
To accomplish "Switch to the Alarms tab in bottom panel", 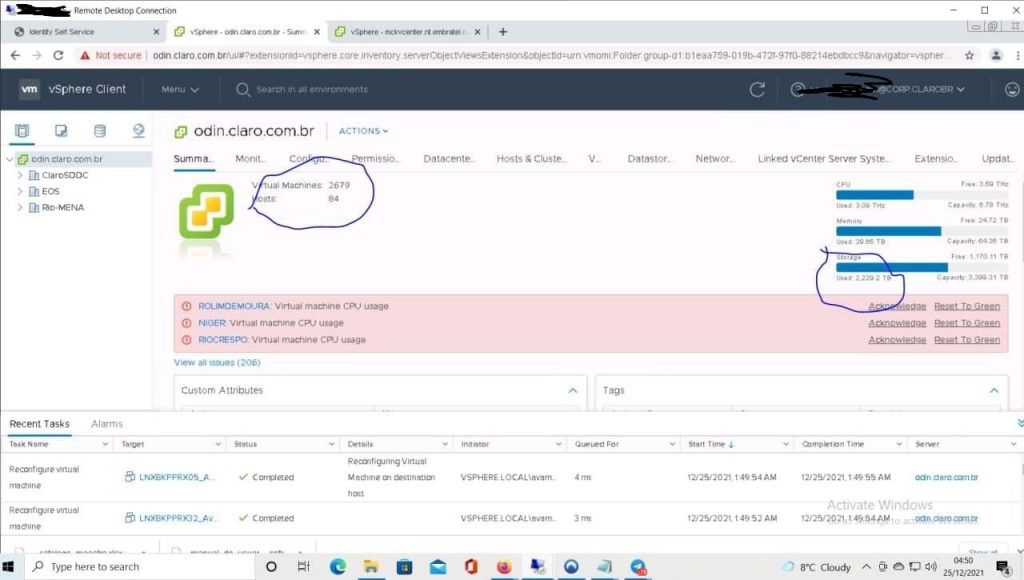I will click(x=107, y=424).
